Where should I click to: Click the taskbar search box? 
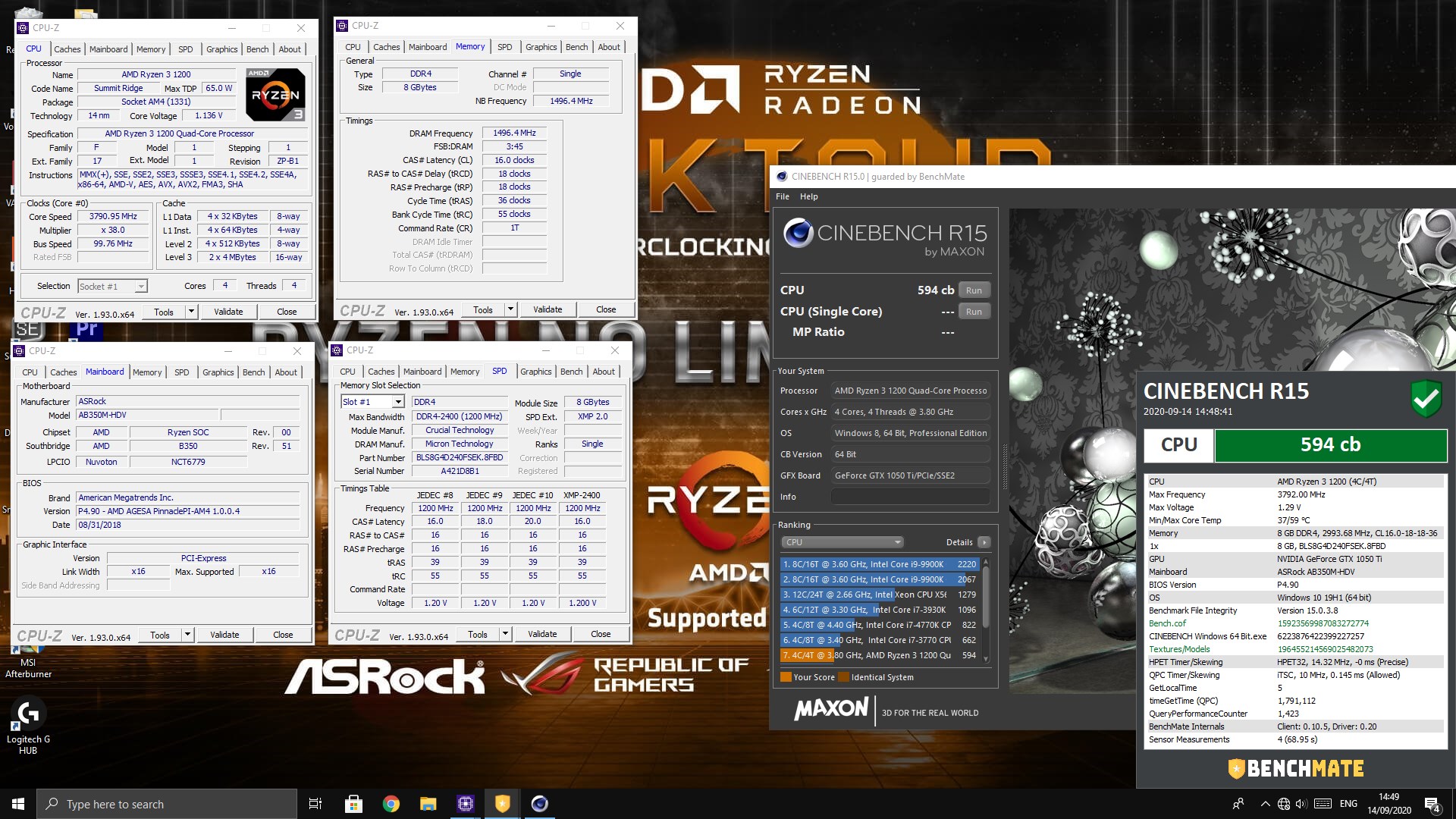tap(167, 804)
